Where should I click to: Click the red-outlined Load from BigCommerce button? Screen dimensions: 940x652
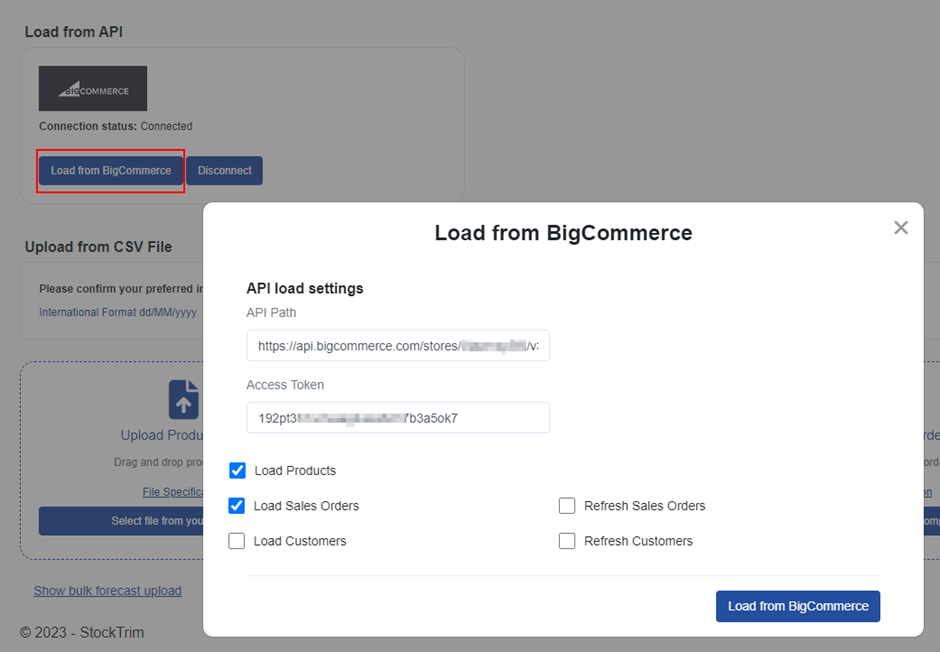tap(111, 171)
